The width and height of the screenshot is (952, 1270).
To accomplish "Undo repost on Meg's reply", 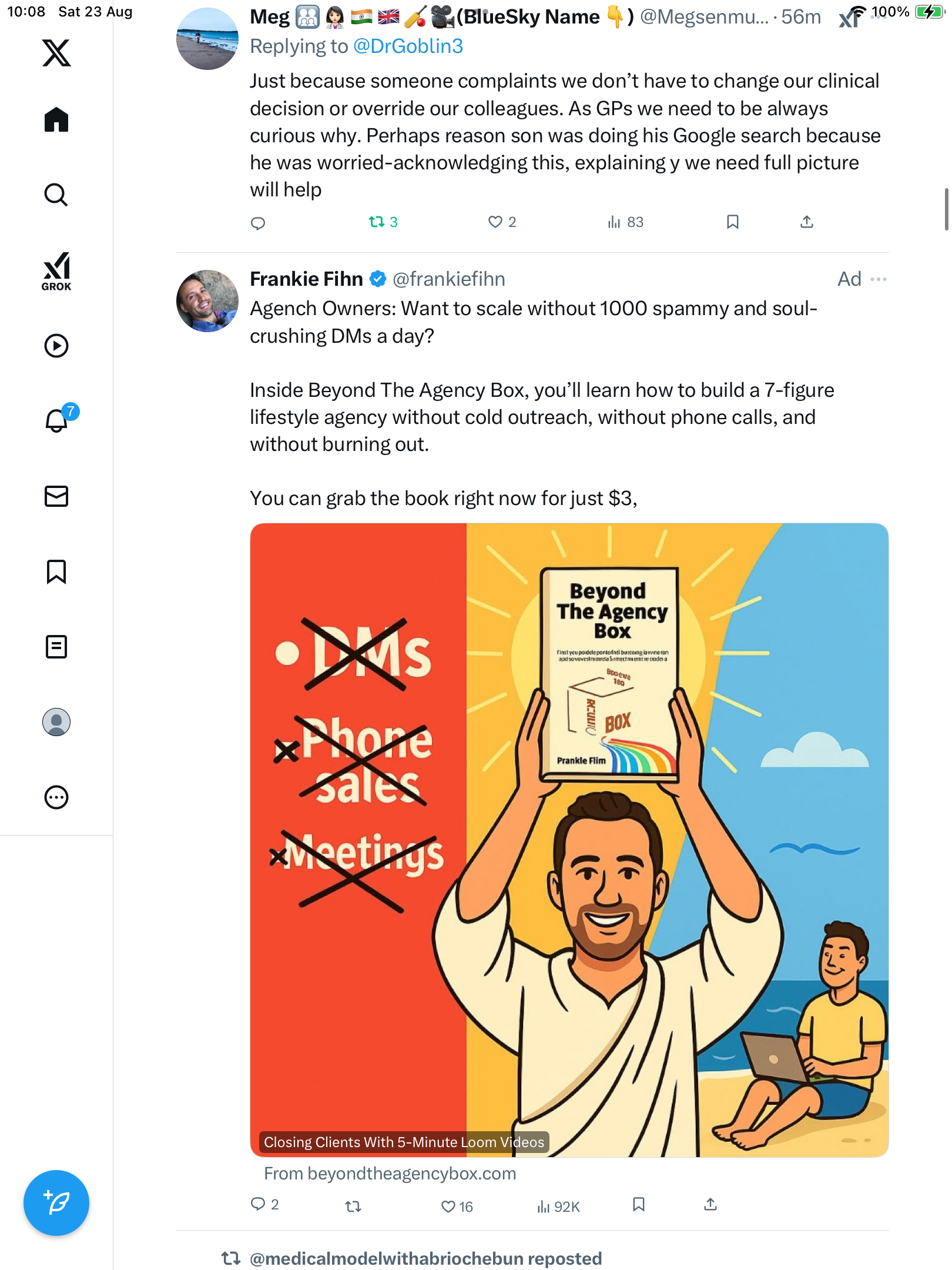I will (377, 222).
